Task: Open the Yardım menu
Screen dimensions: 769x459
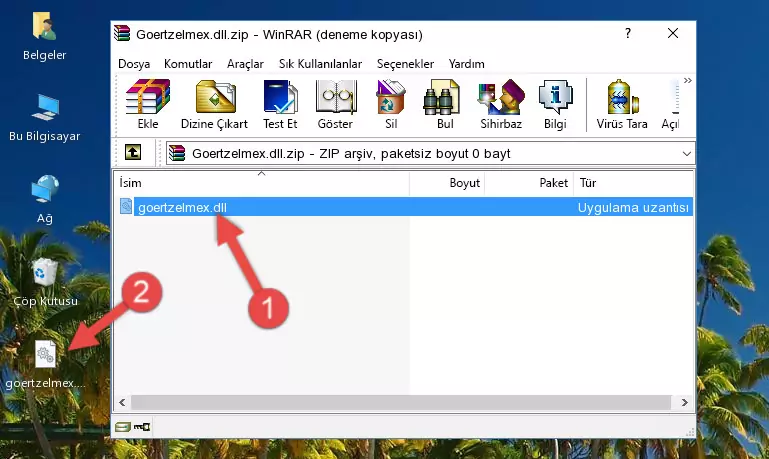Action: (x=466, y=64)
